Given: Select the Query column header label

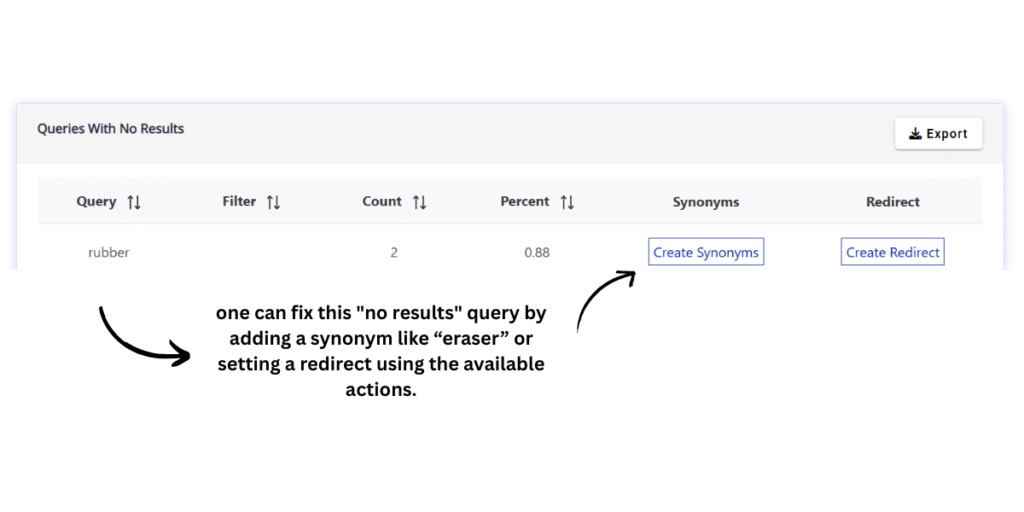Looking at the screenshot, I should (96, 201).
